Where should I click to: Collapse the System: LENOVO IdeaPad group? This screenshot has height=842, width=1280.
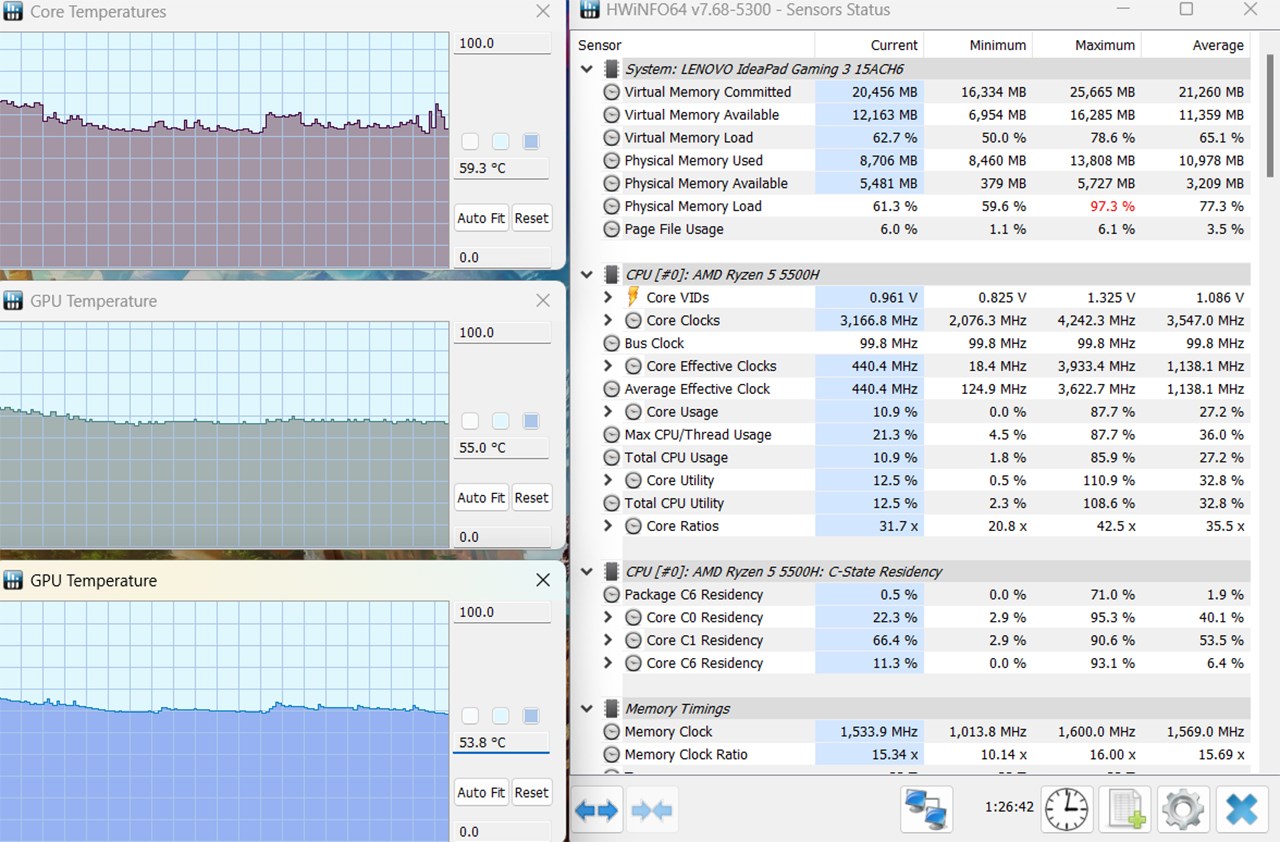[587, 69]
